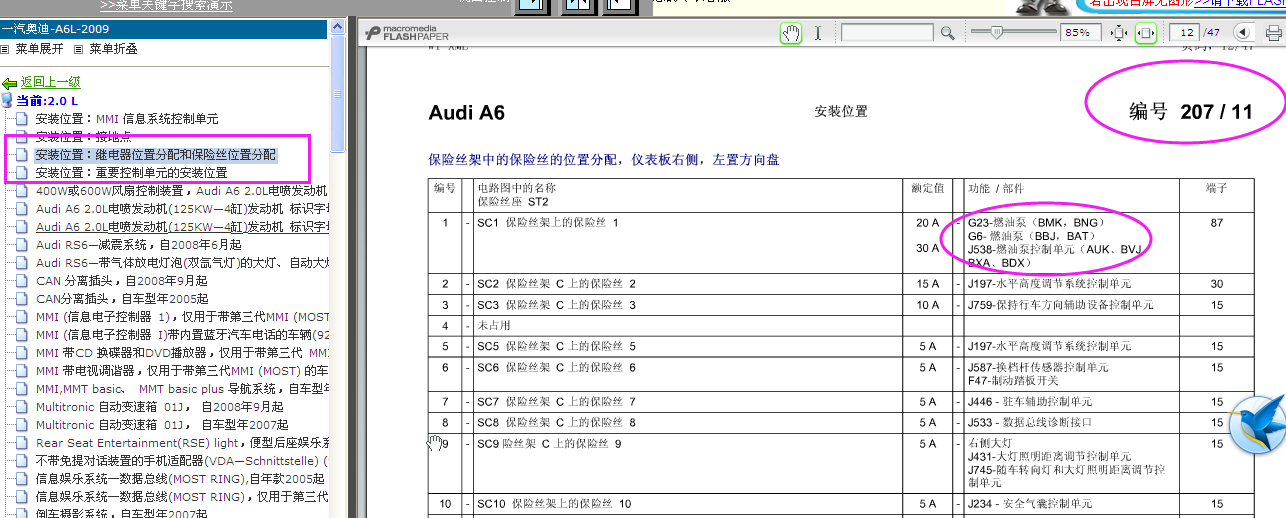
Task: Open MMI,MMT basic导航系统 entry
Action: coord(182,389)
